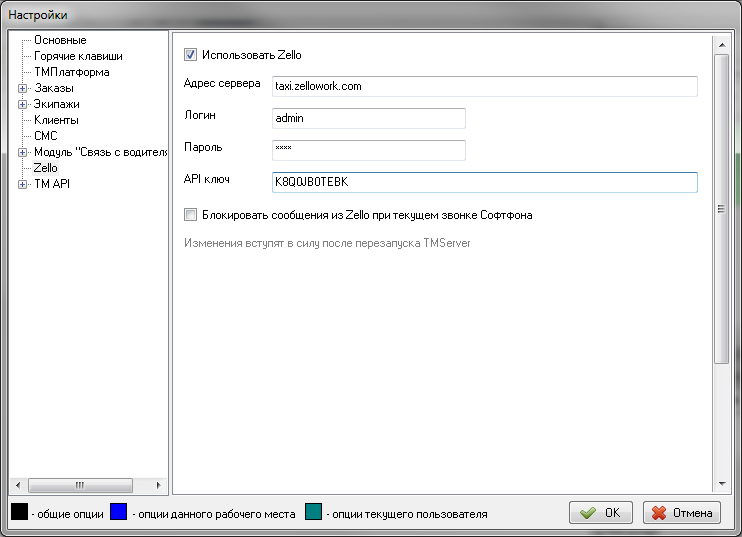Click the Адрес сервера input field
The image size is (742, 537).
coord(484,86)
